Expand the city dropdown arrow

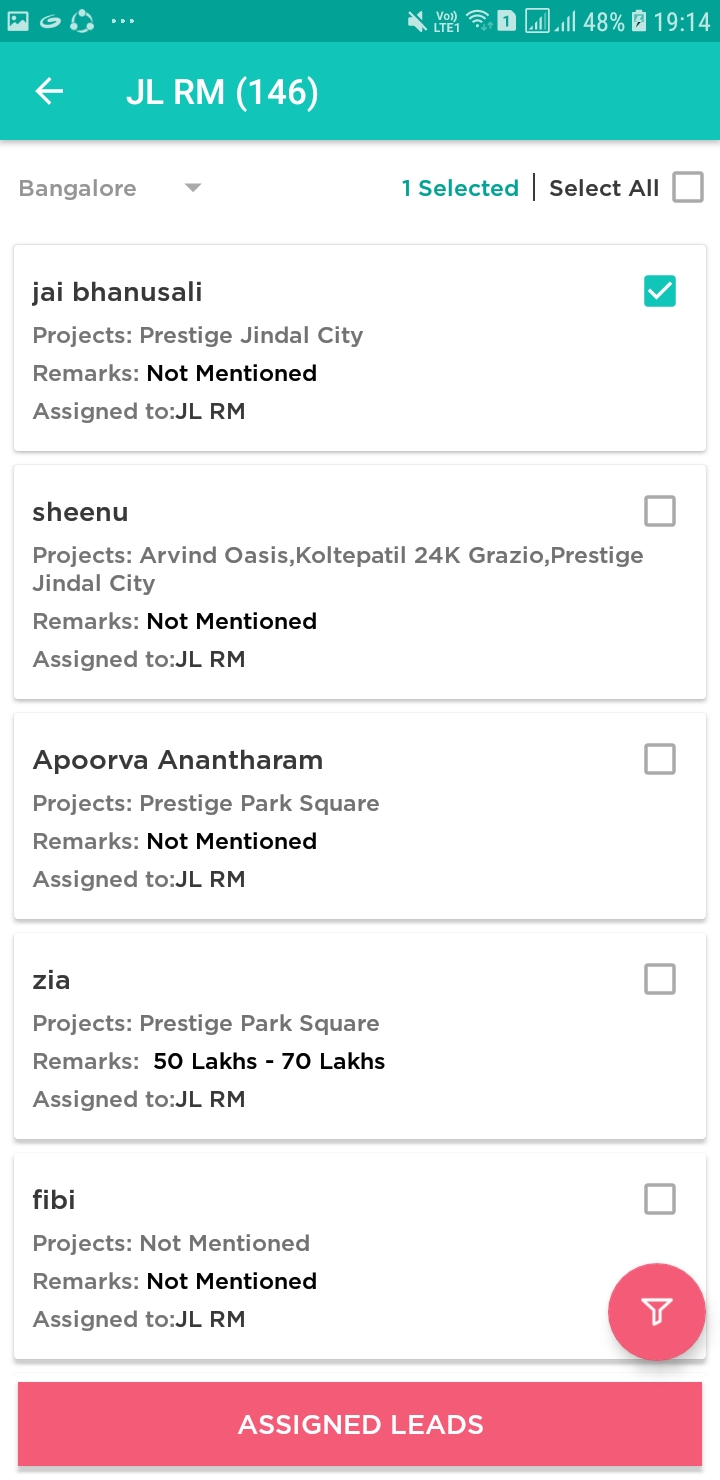[x=193, y=188]
